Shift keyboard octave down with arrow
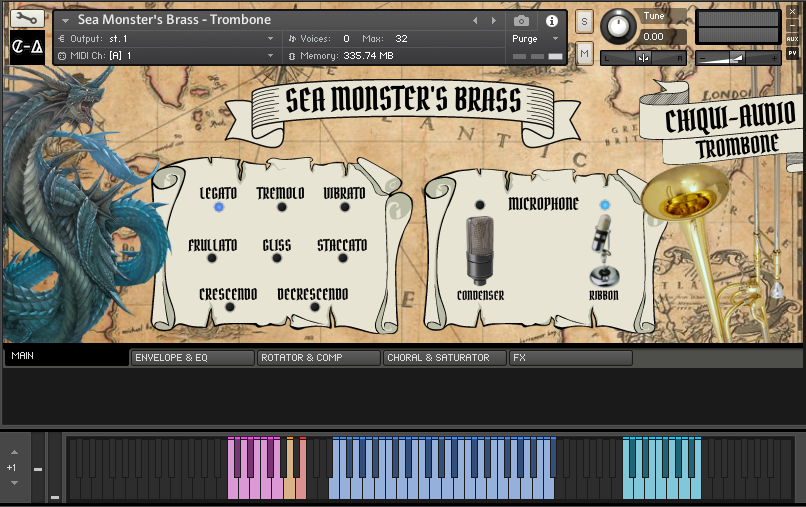The image size is (806, 507). (14, 483)
